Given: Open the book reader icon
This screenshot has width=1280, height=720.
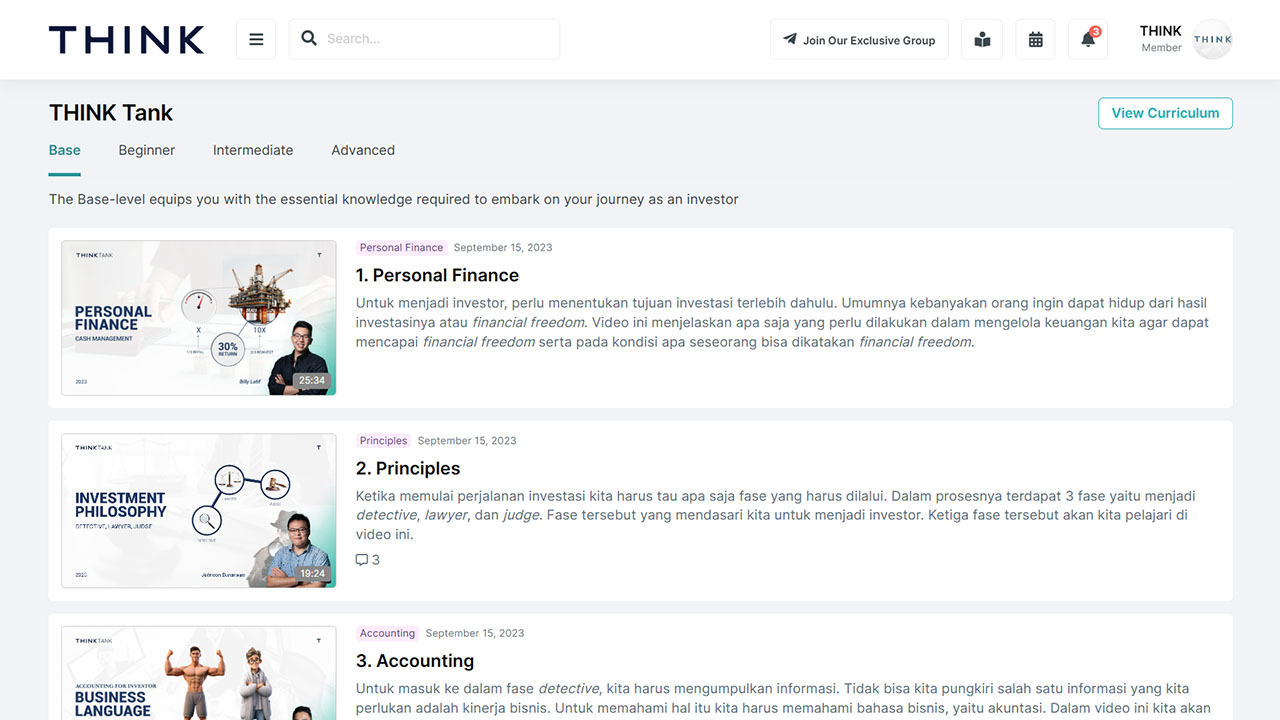Looking at the screenshot, I should click(982, 40).
